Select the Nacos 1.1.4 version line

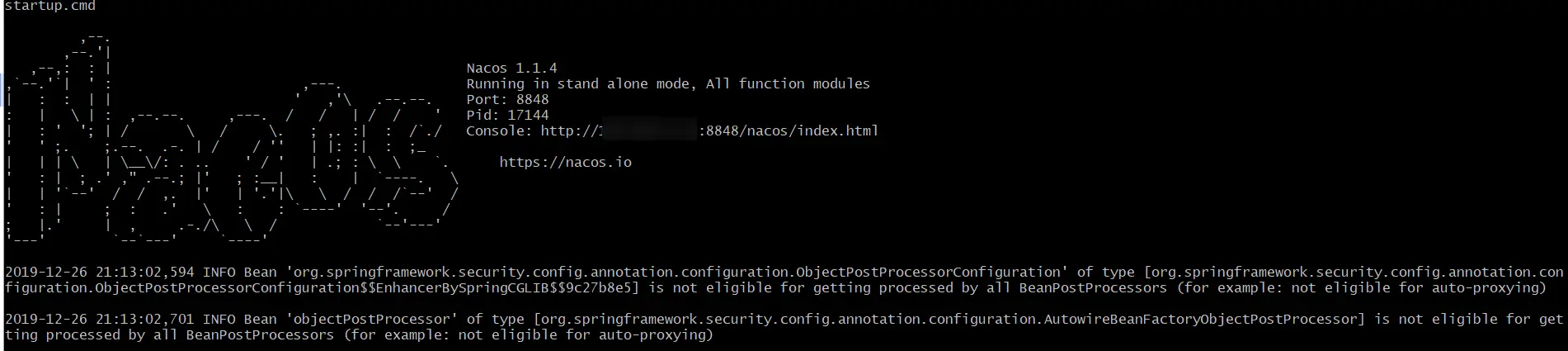coord(511,68)
